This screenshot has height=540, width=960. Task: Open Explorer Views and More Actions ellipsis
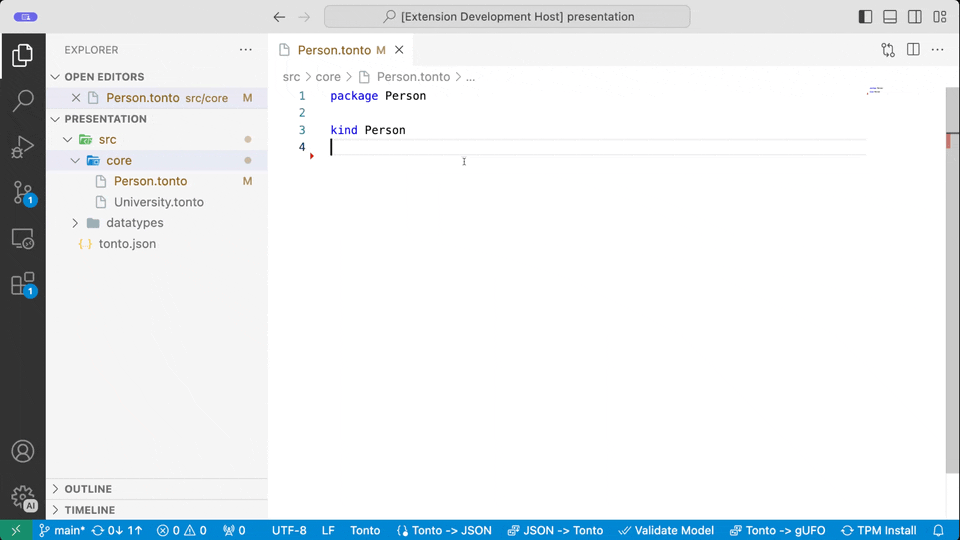[x=246, y=50]
